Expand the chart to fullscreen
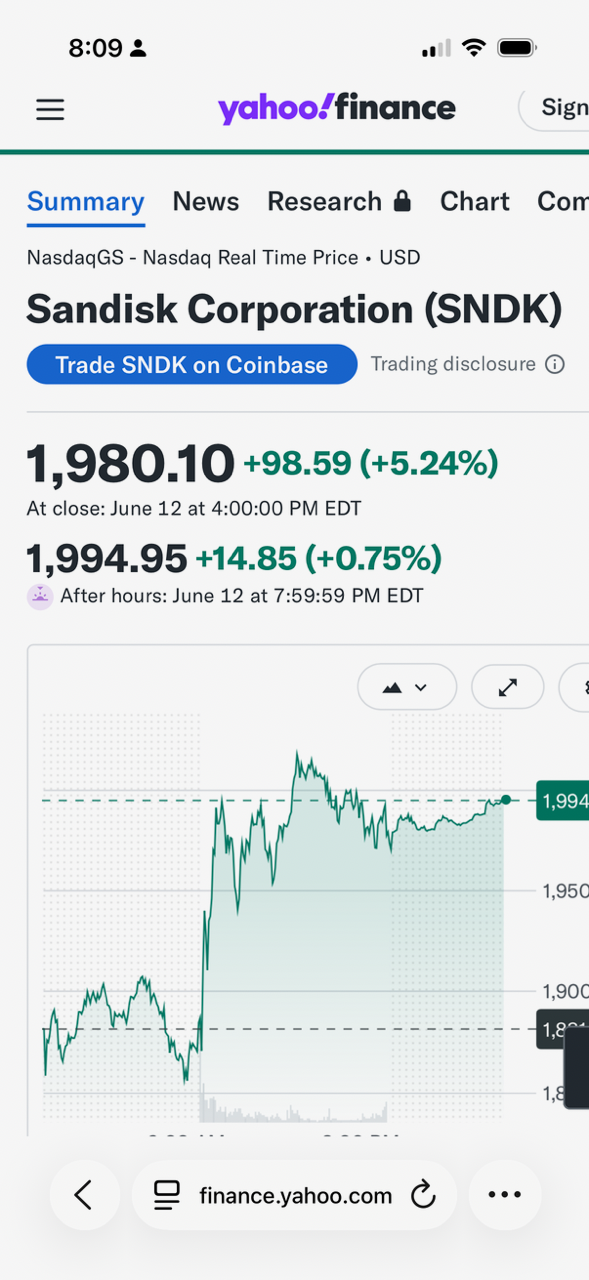Viewport: 589px width, 1280px height. pyautogui.click(x=508, y=687)
